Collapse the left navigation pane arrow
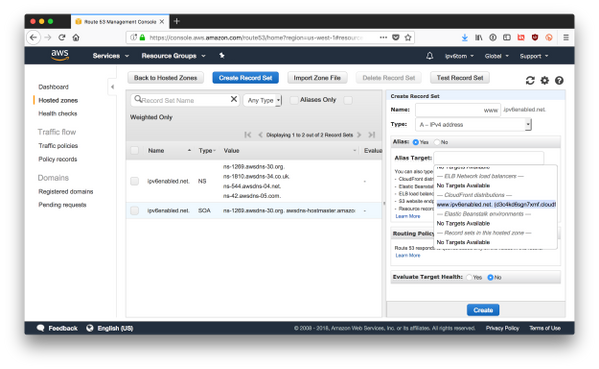 (x=112, y=87)
